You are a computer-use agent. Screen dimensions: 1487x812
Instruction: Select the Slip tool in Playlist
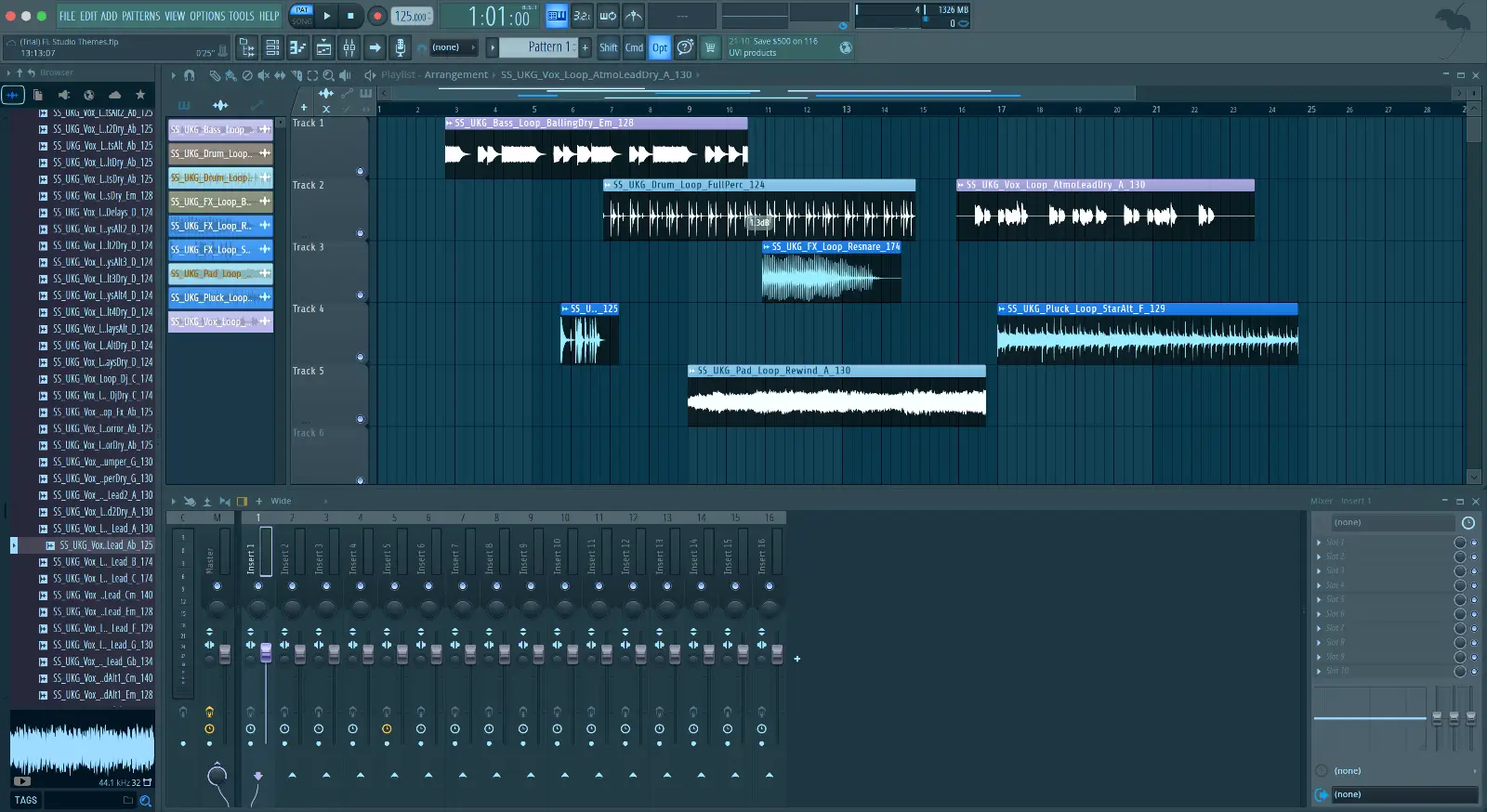[x=280, y=75]
